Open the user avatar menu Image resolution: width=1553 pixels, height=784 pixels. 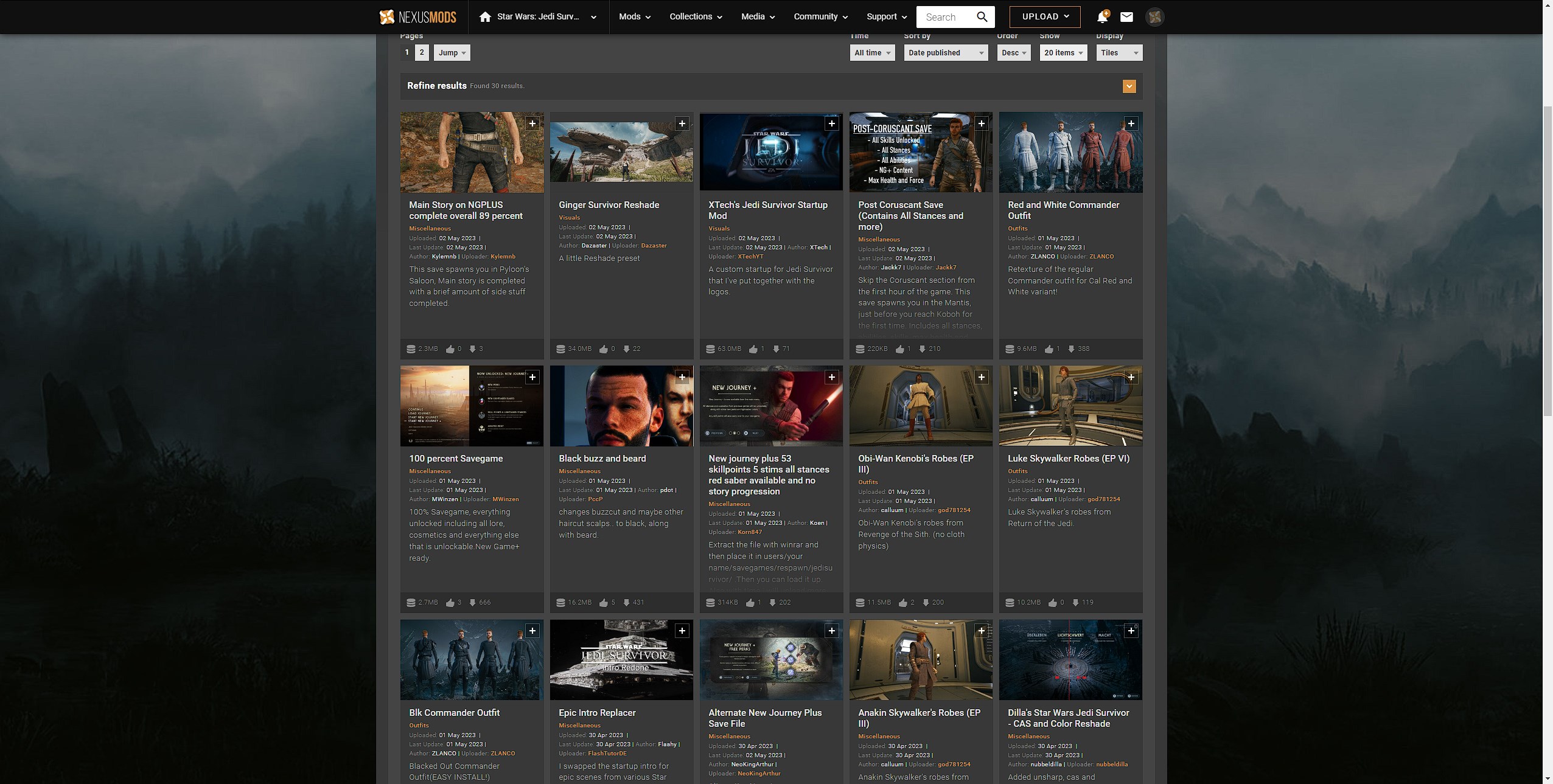(x=1154, y=17)
